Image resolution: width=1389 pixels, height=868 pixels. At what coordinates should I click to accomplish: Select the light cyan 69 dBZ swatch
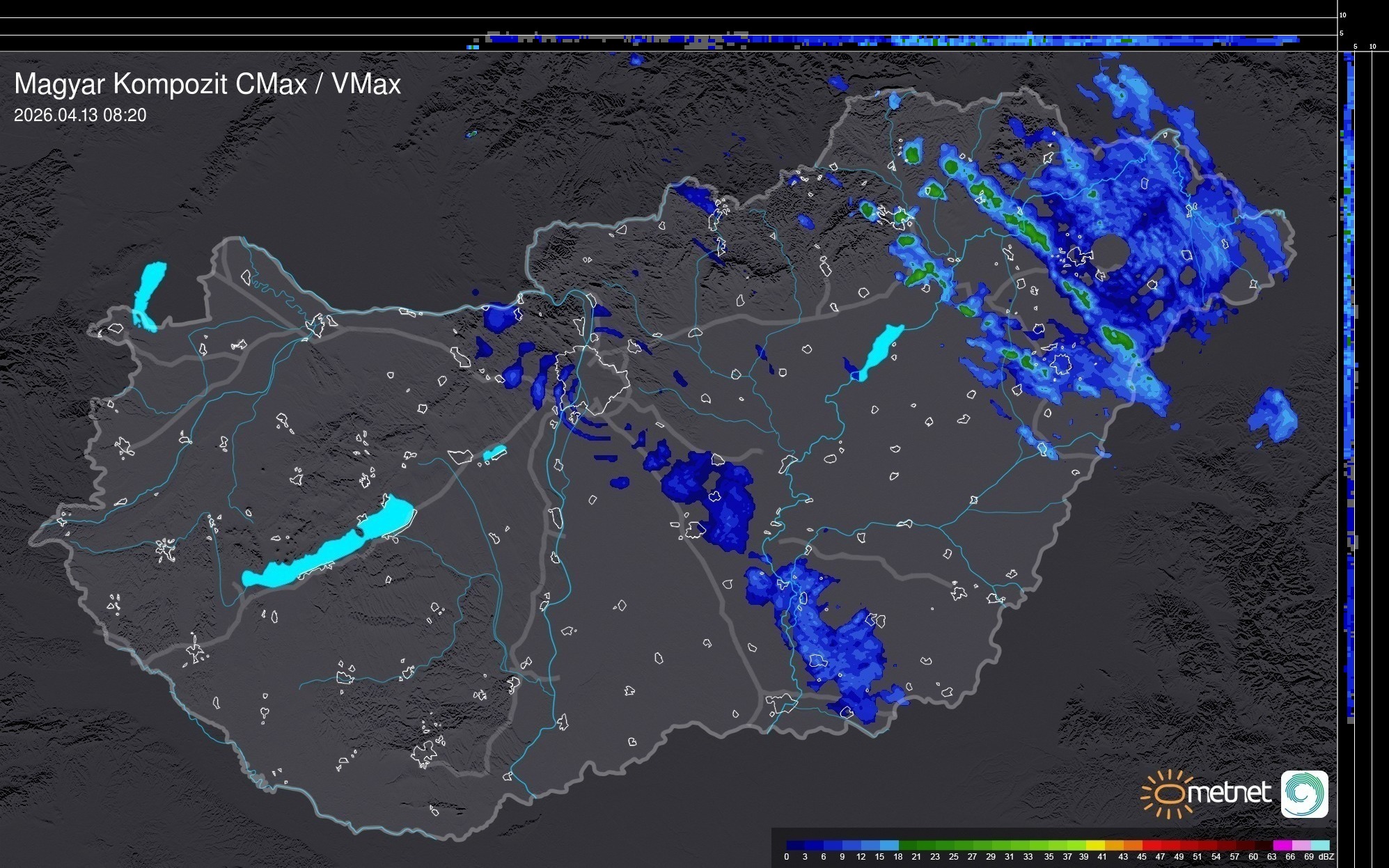point(1319,845)
